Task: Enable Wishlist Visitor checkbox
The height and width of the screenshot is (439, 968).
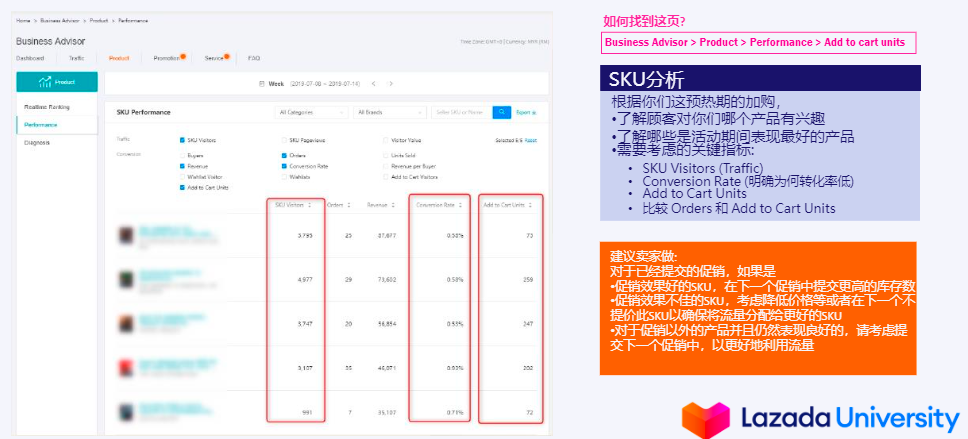Action: tap(182, 177)
